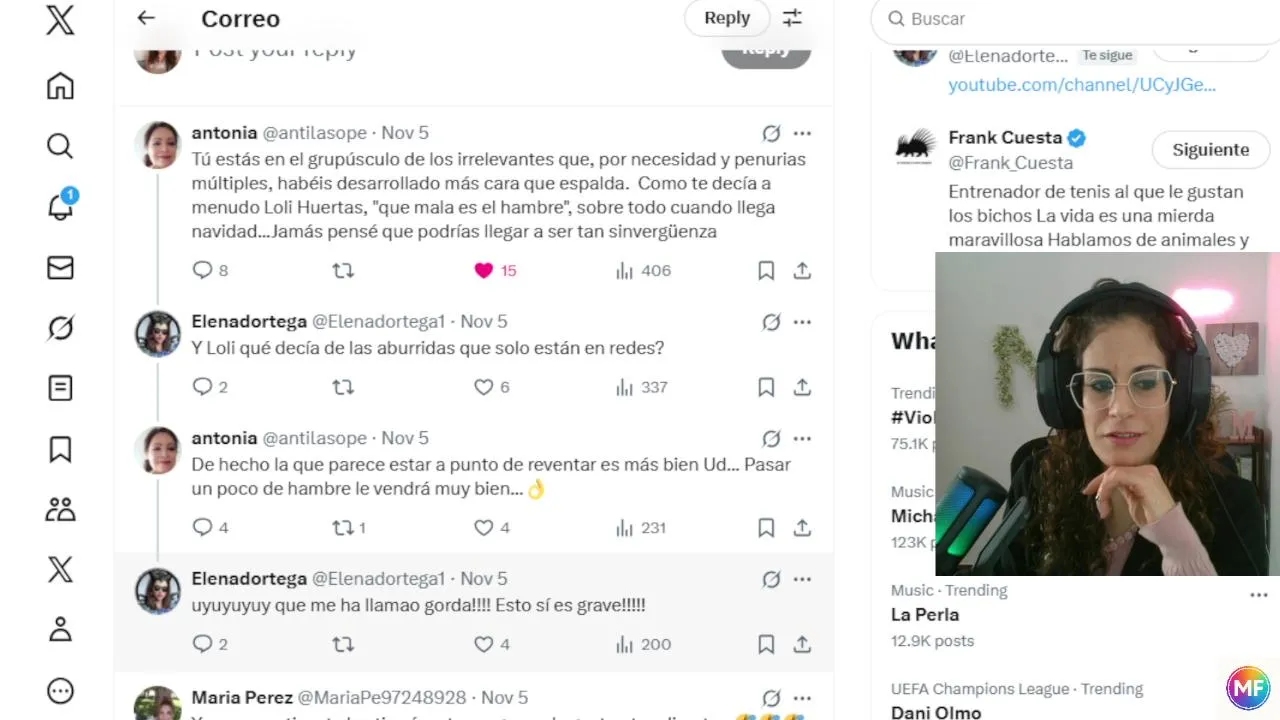Open the Communities people icon
Viewport: 1280px width, 720px height.
pos(60,509)
